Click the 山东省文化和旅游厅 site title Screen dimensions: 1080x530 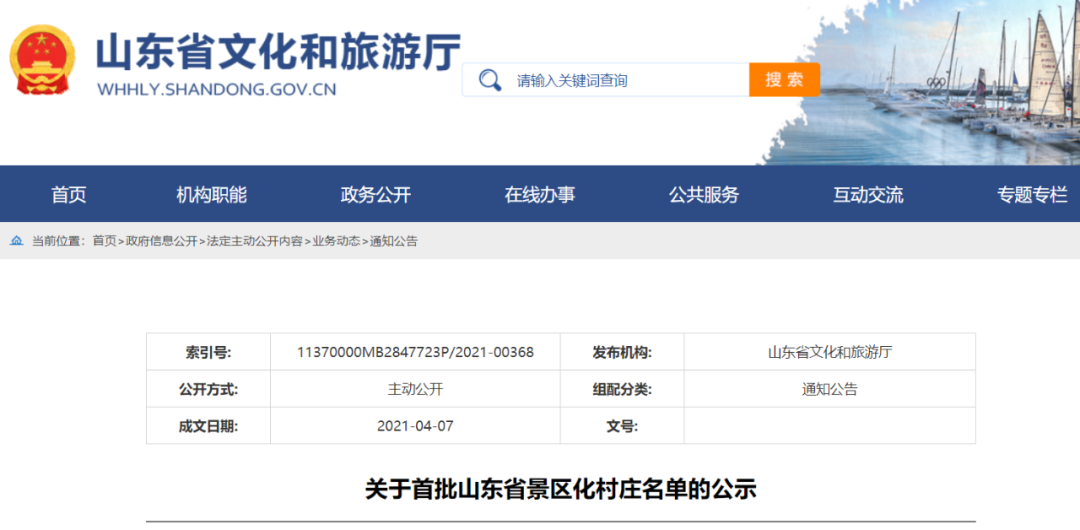[278, 52]
